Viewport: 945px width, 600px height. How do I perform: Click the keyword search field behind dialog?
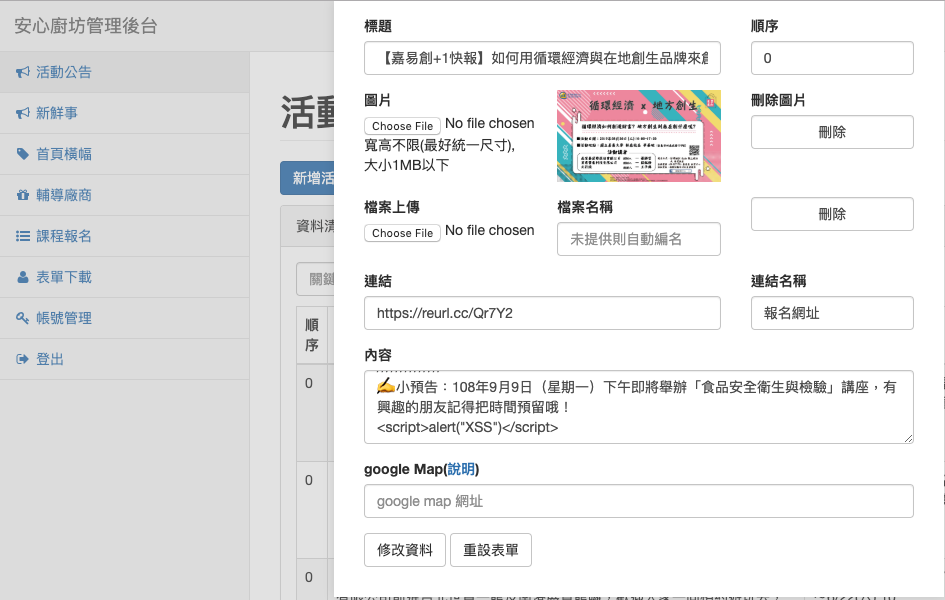(315, 279)
